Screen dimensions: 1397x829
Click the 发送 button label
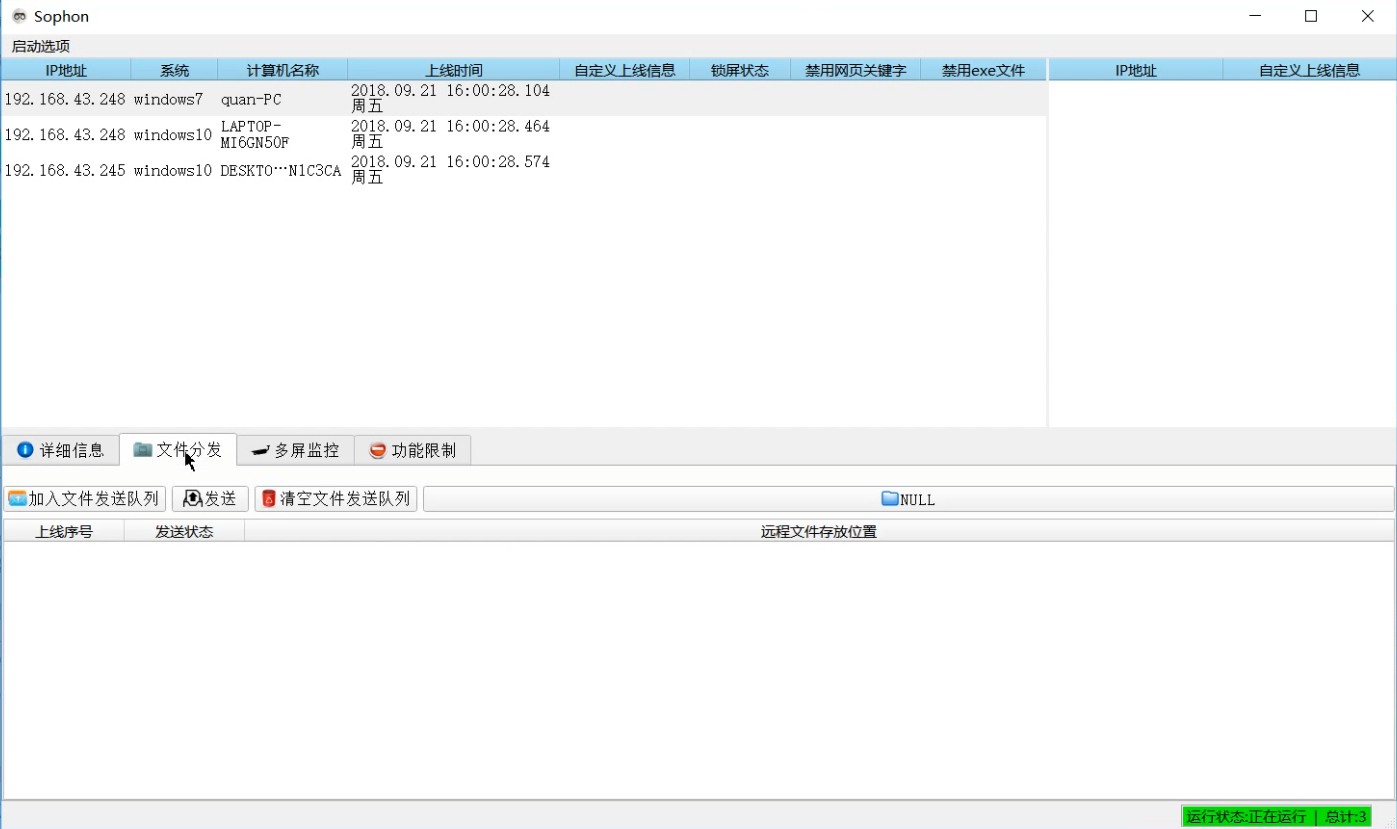(221, 498)
